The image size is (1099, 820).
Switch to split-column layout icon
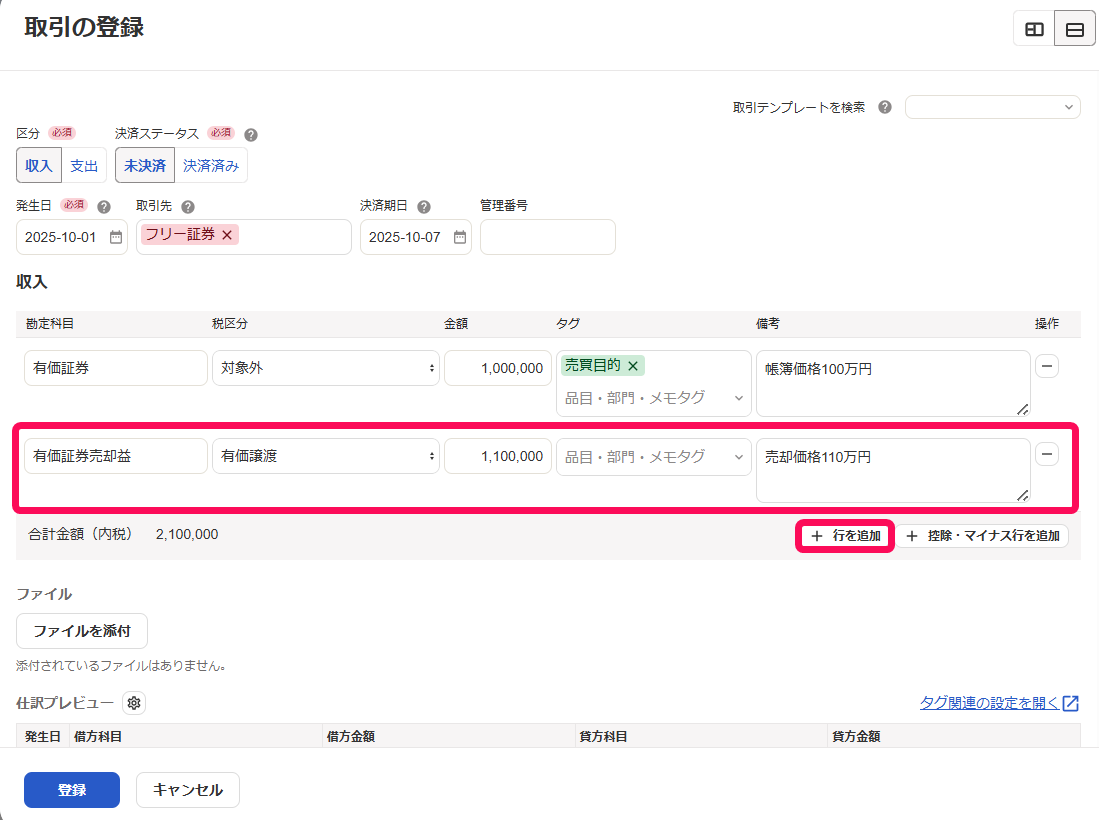[1034, 29]
